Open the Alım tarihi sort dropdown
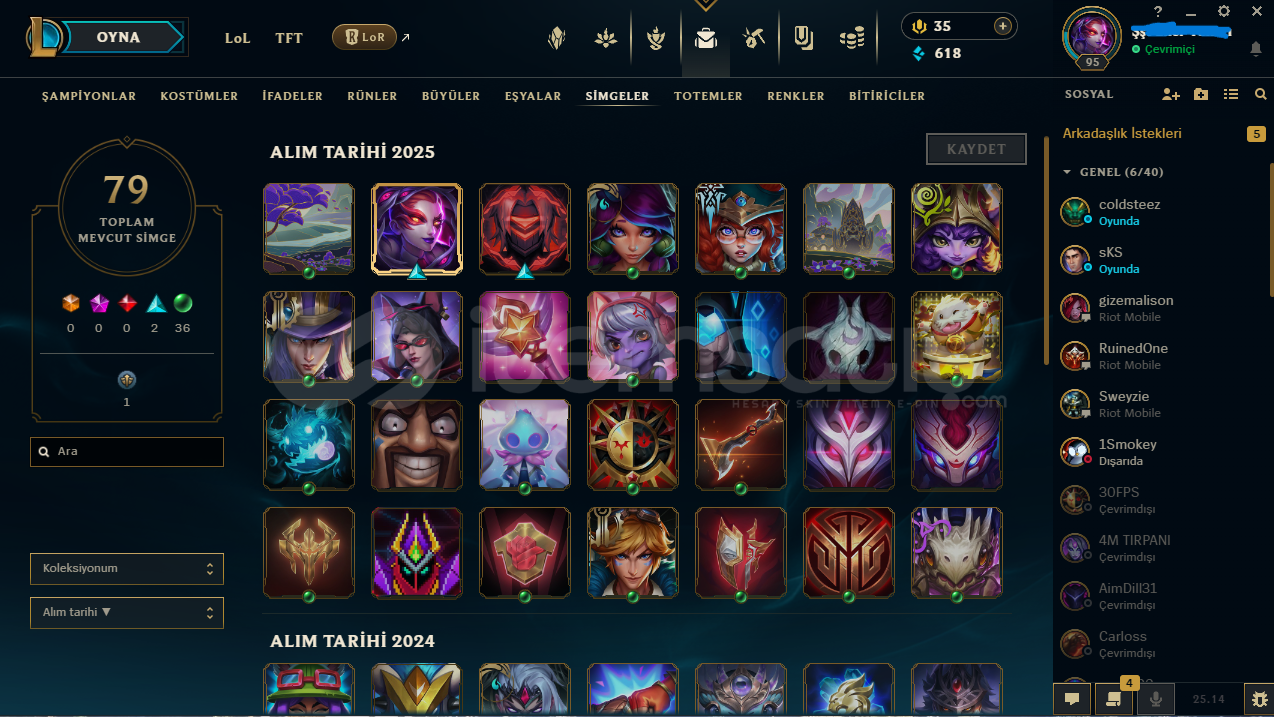This screenshot has width=1274, height=717. (x=127, y=612)
